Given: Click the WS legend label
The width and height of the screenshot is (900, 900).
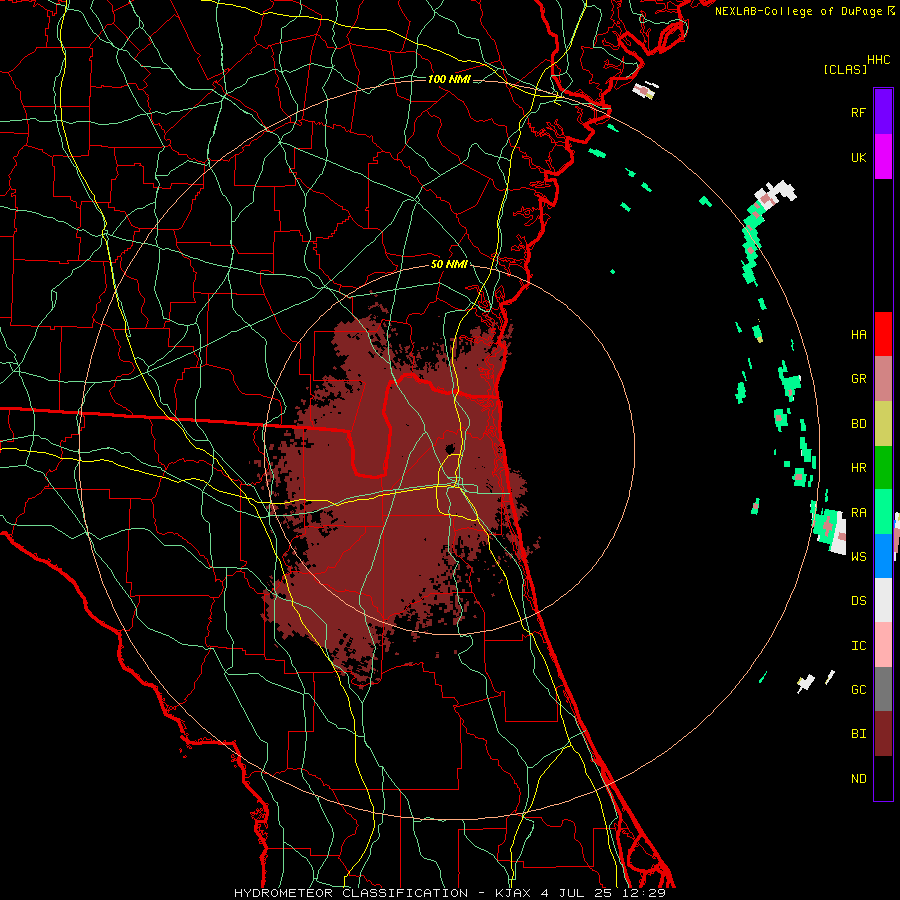Looking at the screenshot, I should point(858,556).
